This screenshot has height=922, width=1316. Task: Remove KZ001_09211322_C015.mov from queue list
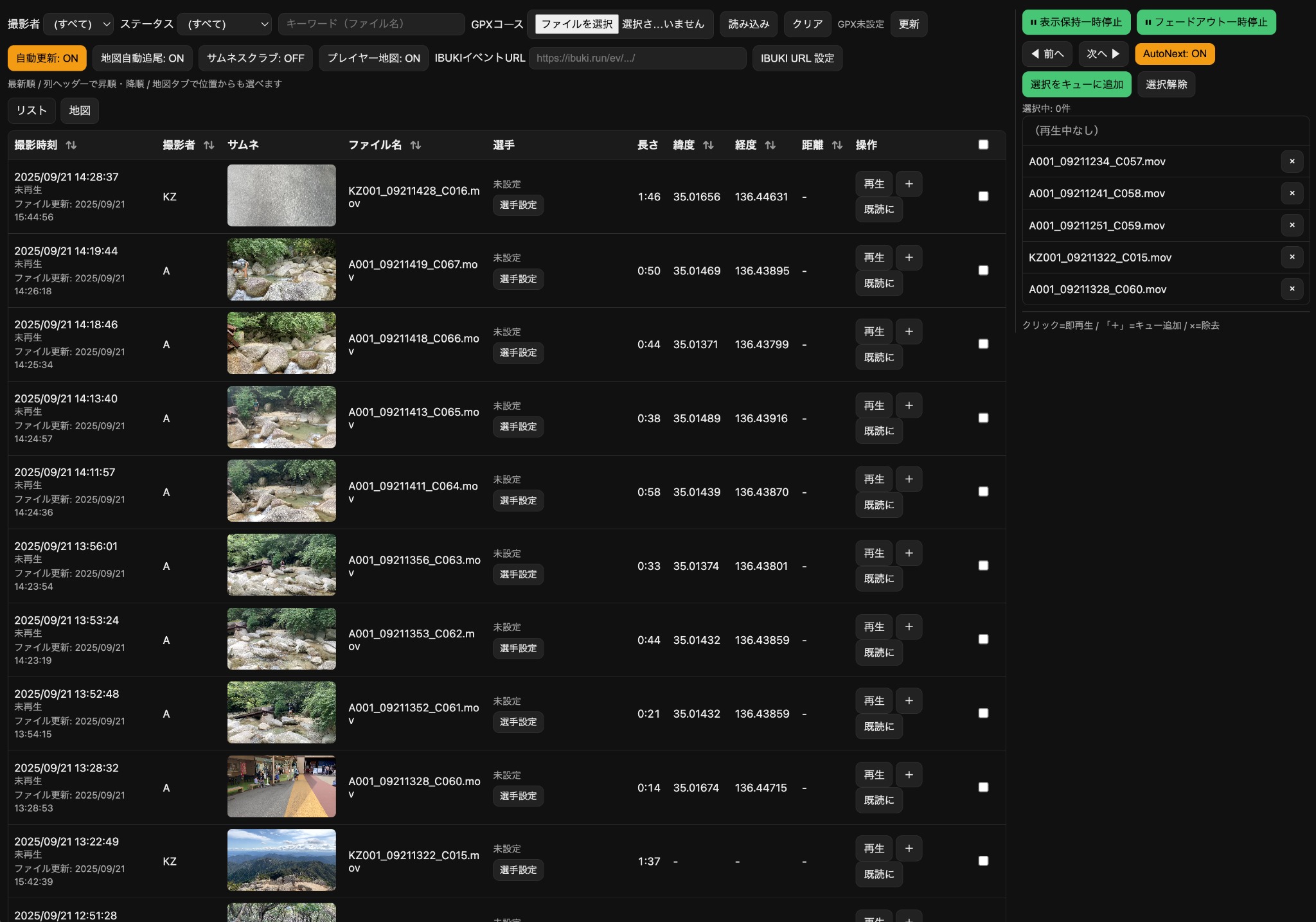click(x=1292, y=257)
